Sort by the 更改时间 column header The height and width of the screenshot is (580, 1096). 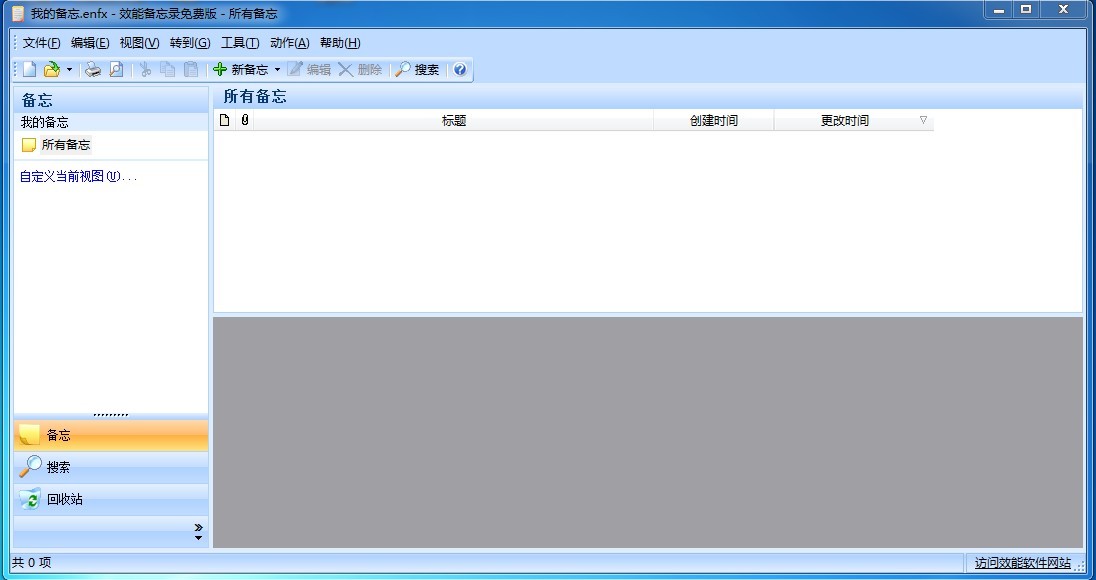click(x=844, y=121)
